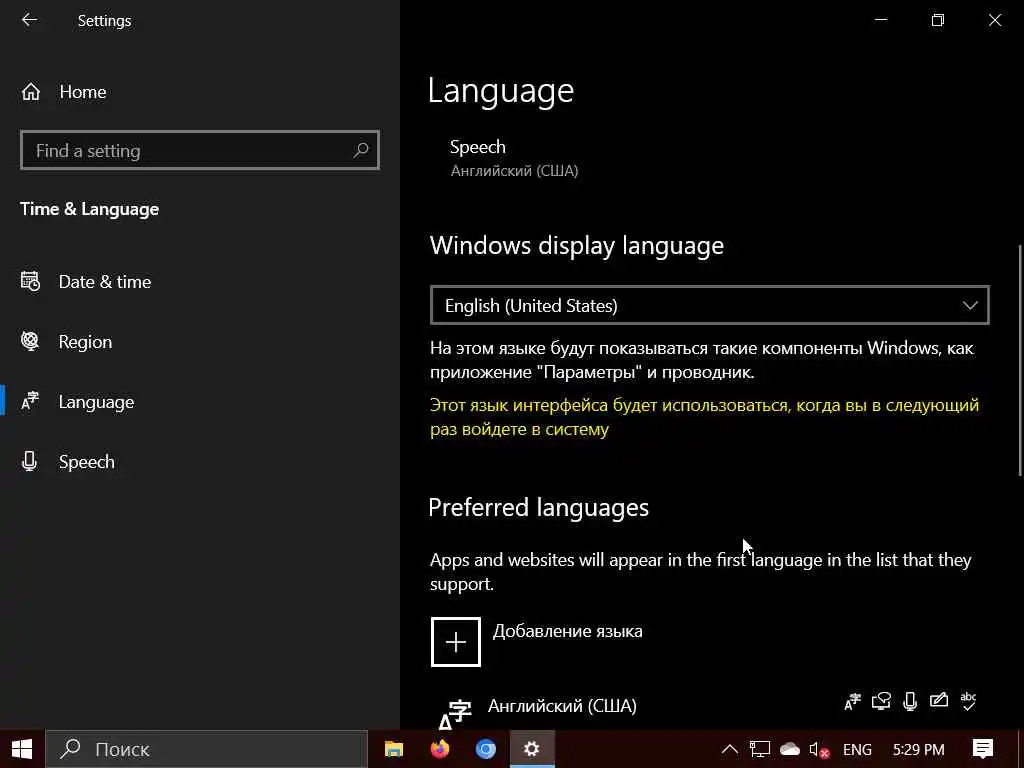
Task: Click the language glyph icon beside Английский (США)
Action: pyautogui.click(x=455, y=713)
